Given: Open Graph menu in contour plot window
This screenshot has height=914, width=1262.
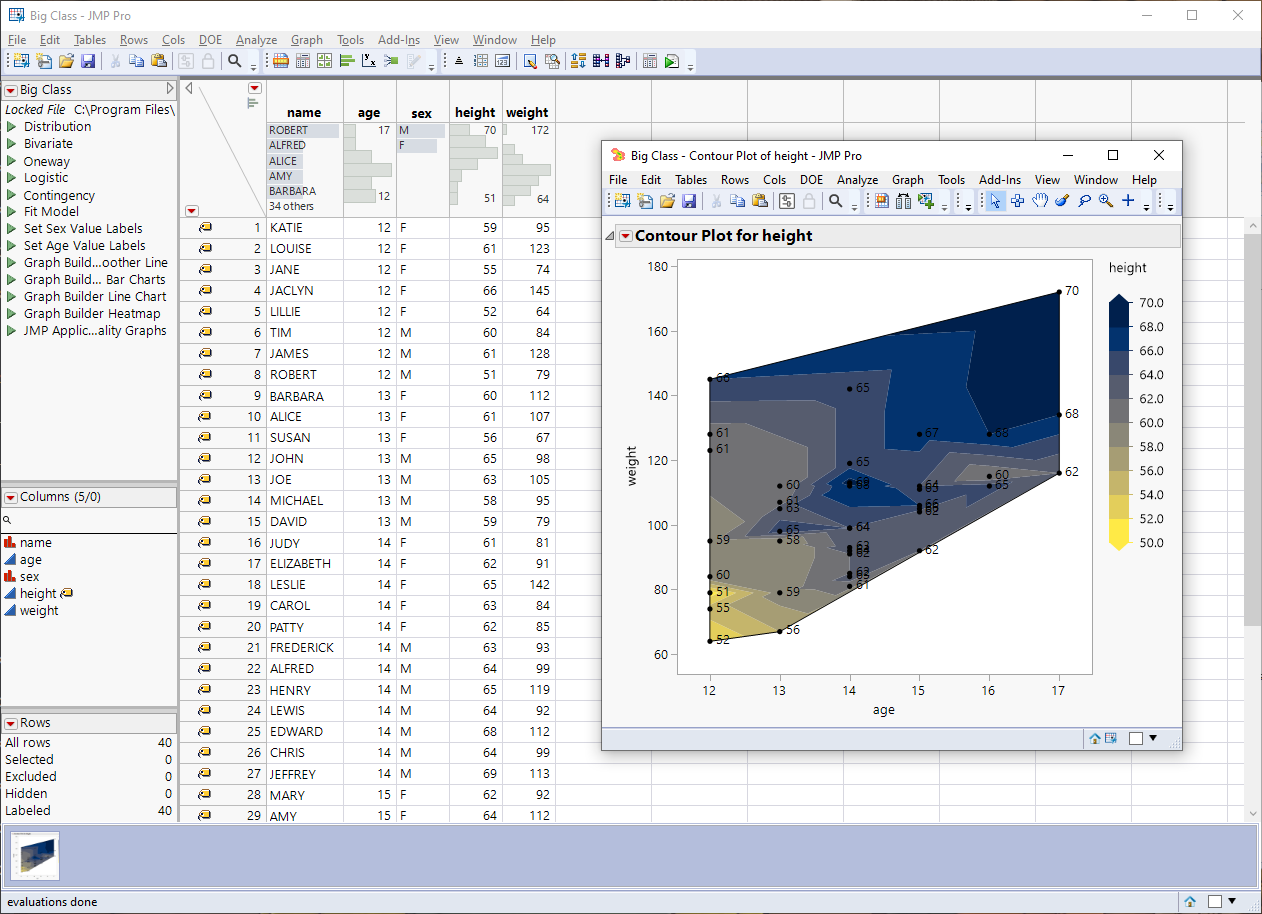Looking at the screenshot, I should pos(907,180).
